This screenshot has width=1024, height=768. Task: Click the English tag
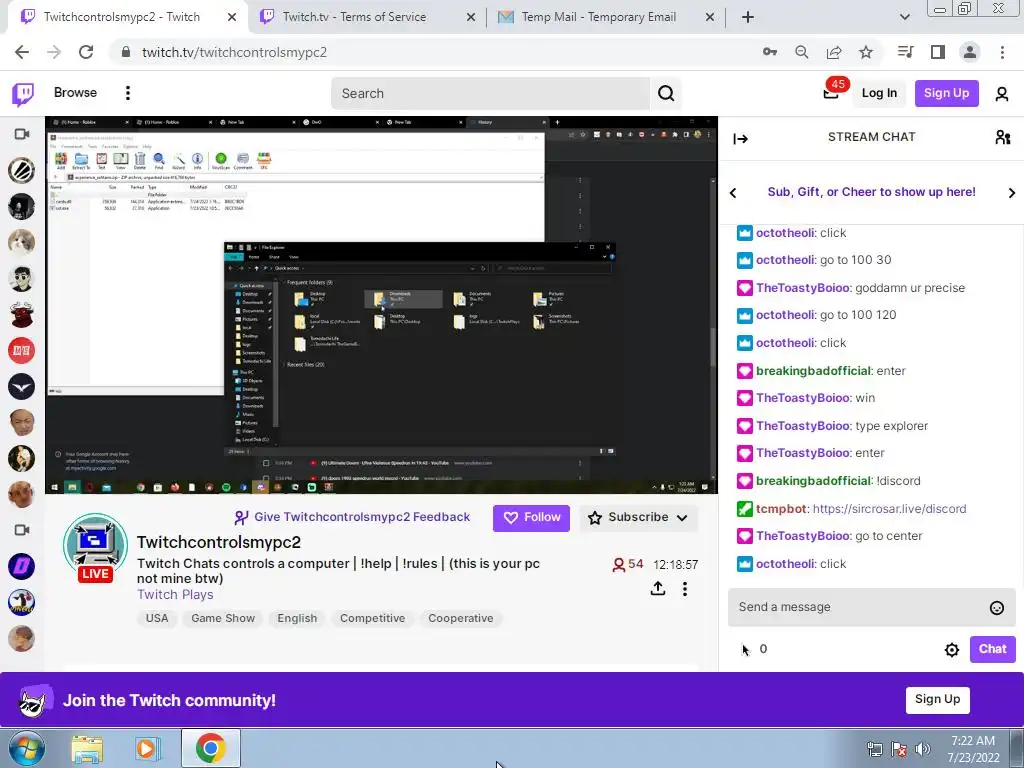coord(297,618)
